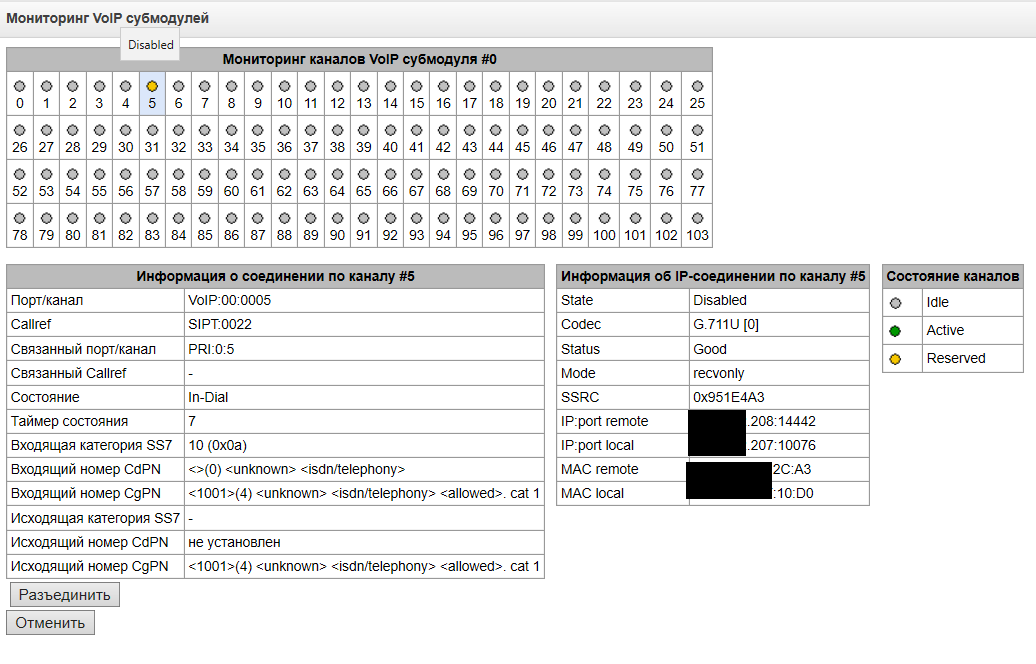Click the 'не установлен' CdPN value

point(235,542)
